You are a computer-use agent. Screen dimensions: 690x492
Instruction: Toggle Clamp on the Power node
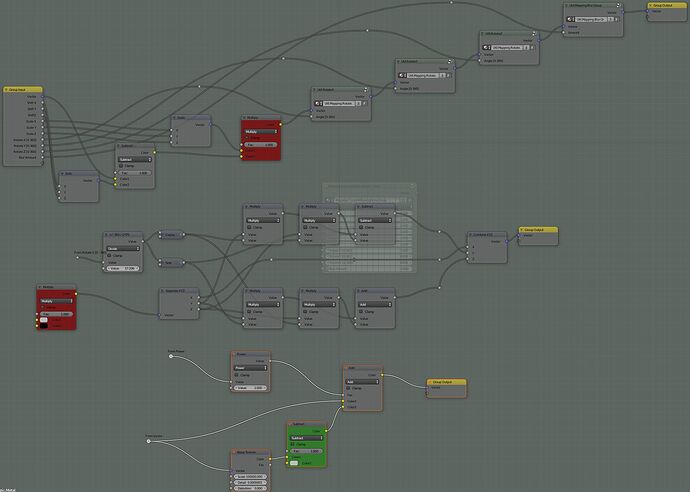237,375
